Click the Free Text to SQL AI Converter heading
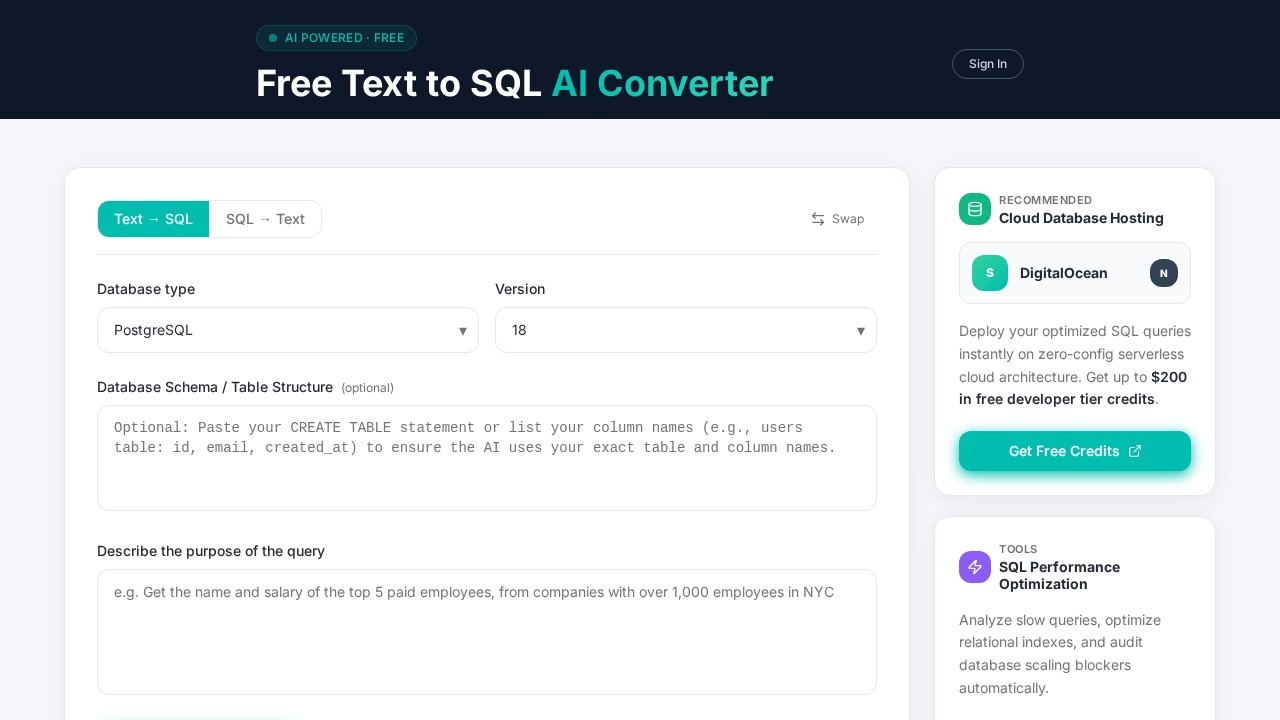 click(x=515, y=83)
